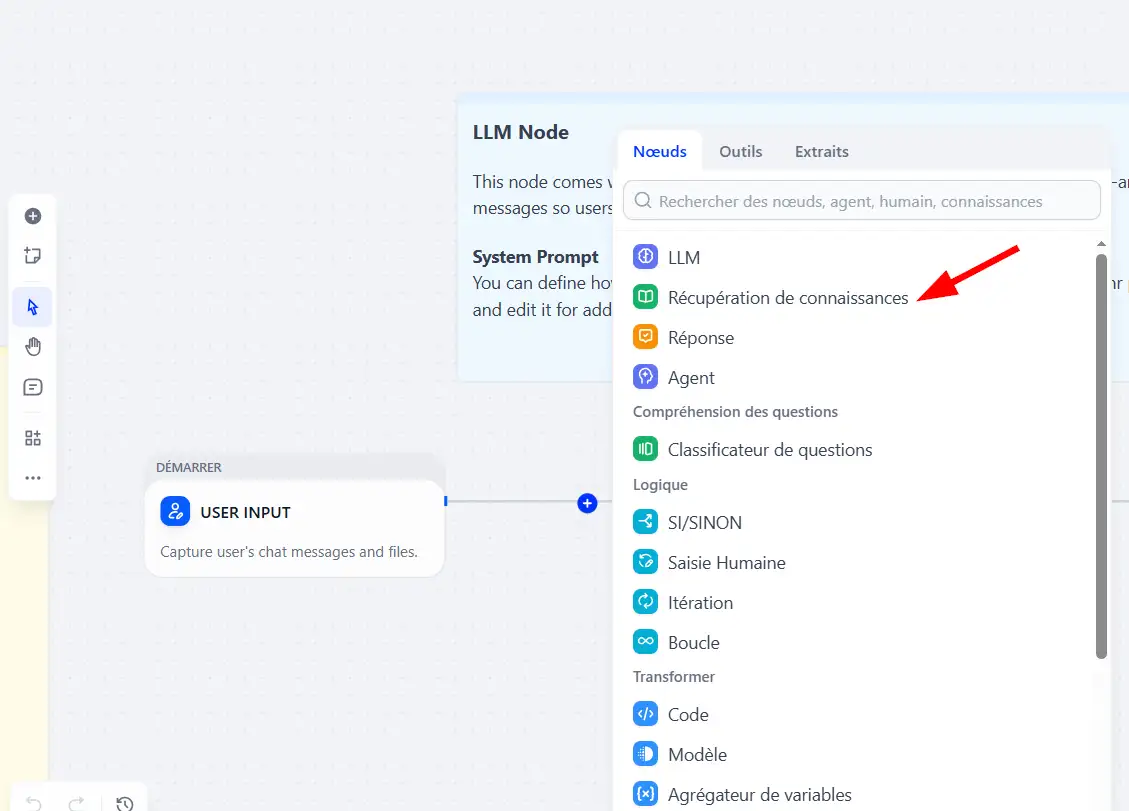Select the add note sticky icon
The width and height of the screenshot is (1129, 811).
[x=32, y=256]
